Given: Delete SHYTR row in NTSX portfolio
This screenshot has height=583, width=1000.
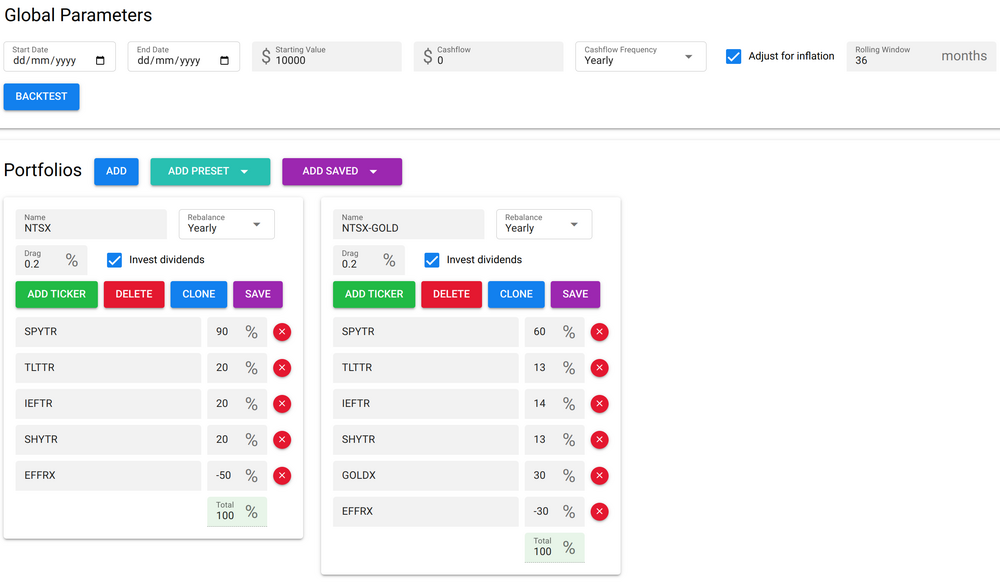Looking at the screenshot, I should [x=282, y=440].
